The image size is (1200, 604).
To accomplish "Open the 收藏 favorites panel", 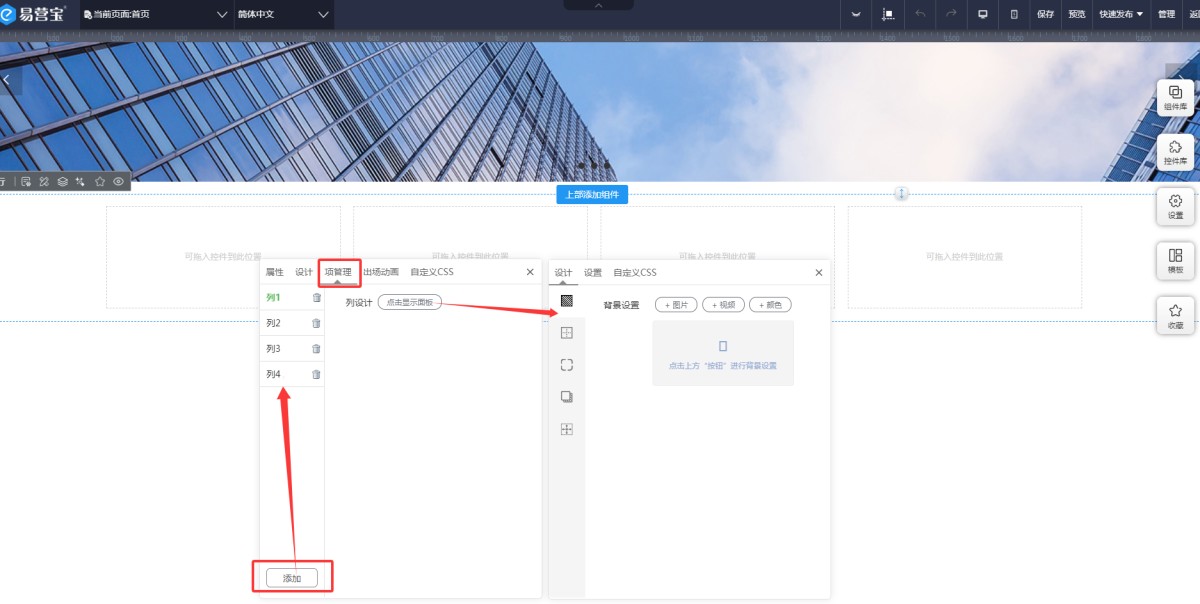I will (x=1175, y=316).
